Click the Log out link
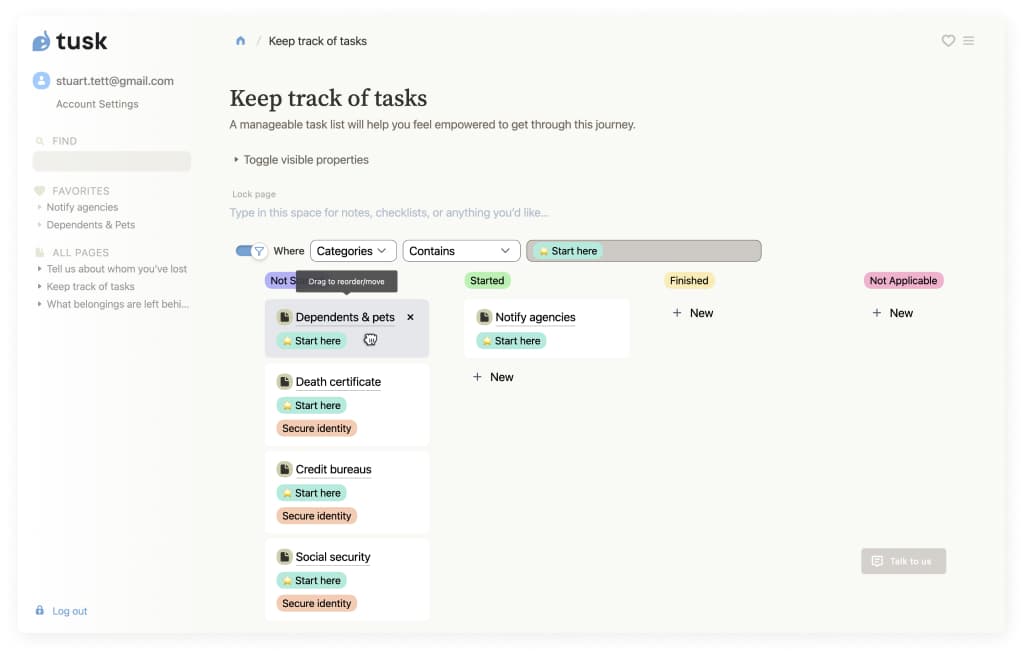 (x=69, y=611)
